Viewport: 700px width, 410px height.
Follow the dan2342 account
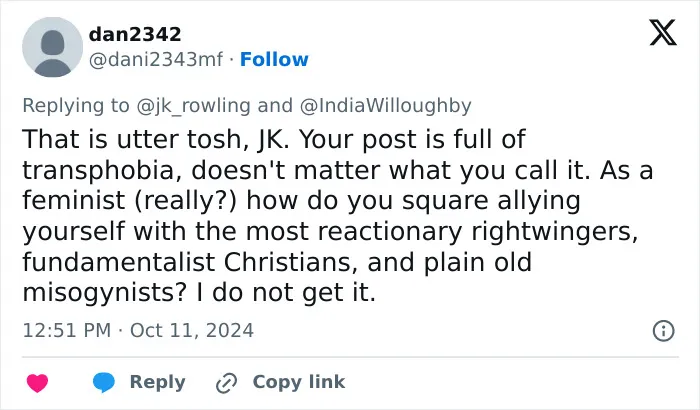(274, 59)
